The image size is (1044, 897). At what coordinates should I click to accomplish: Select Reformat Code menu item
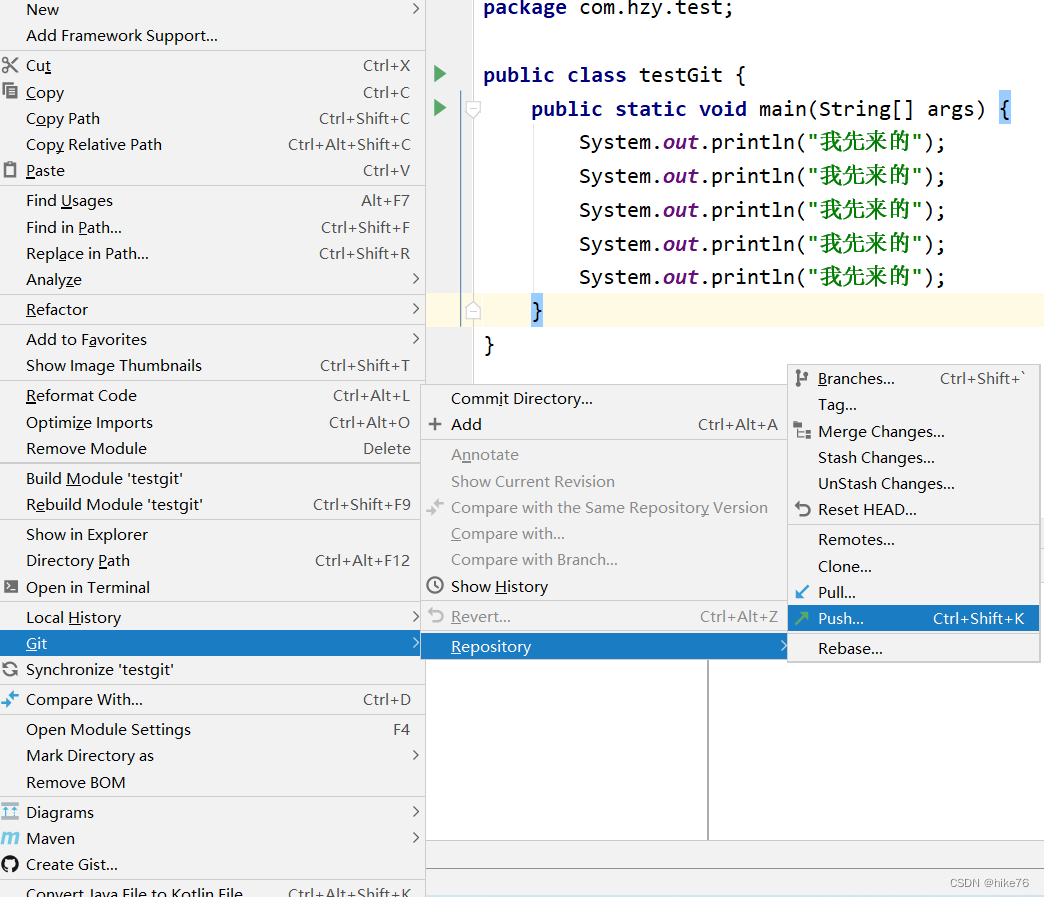[212, 396]
